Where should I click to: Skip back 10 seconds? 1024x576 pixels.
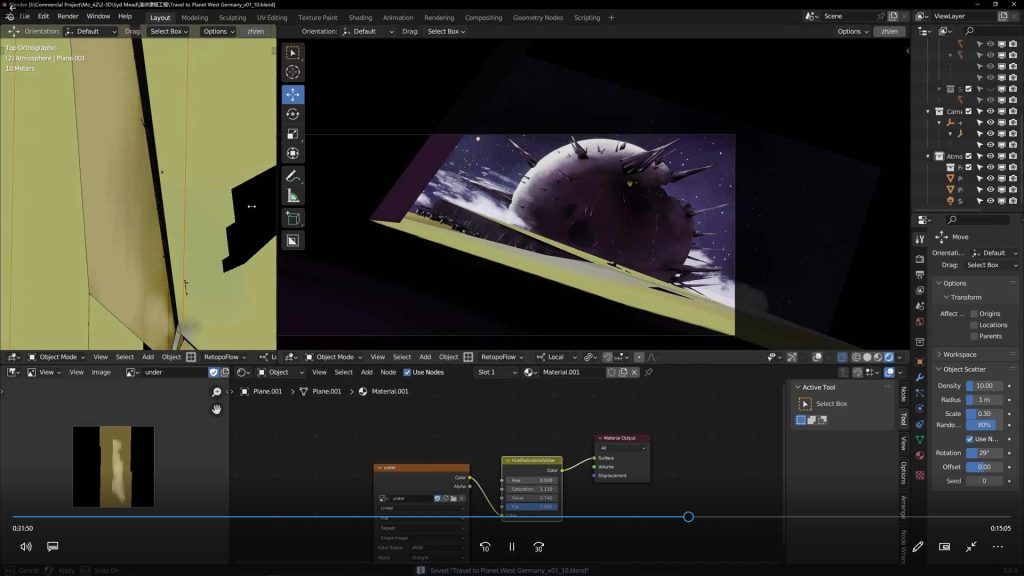tap(485, 547)
